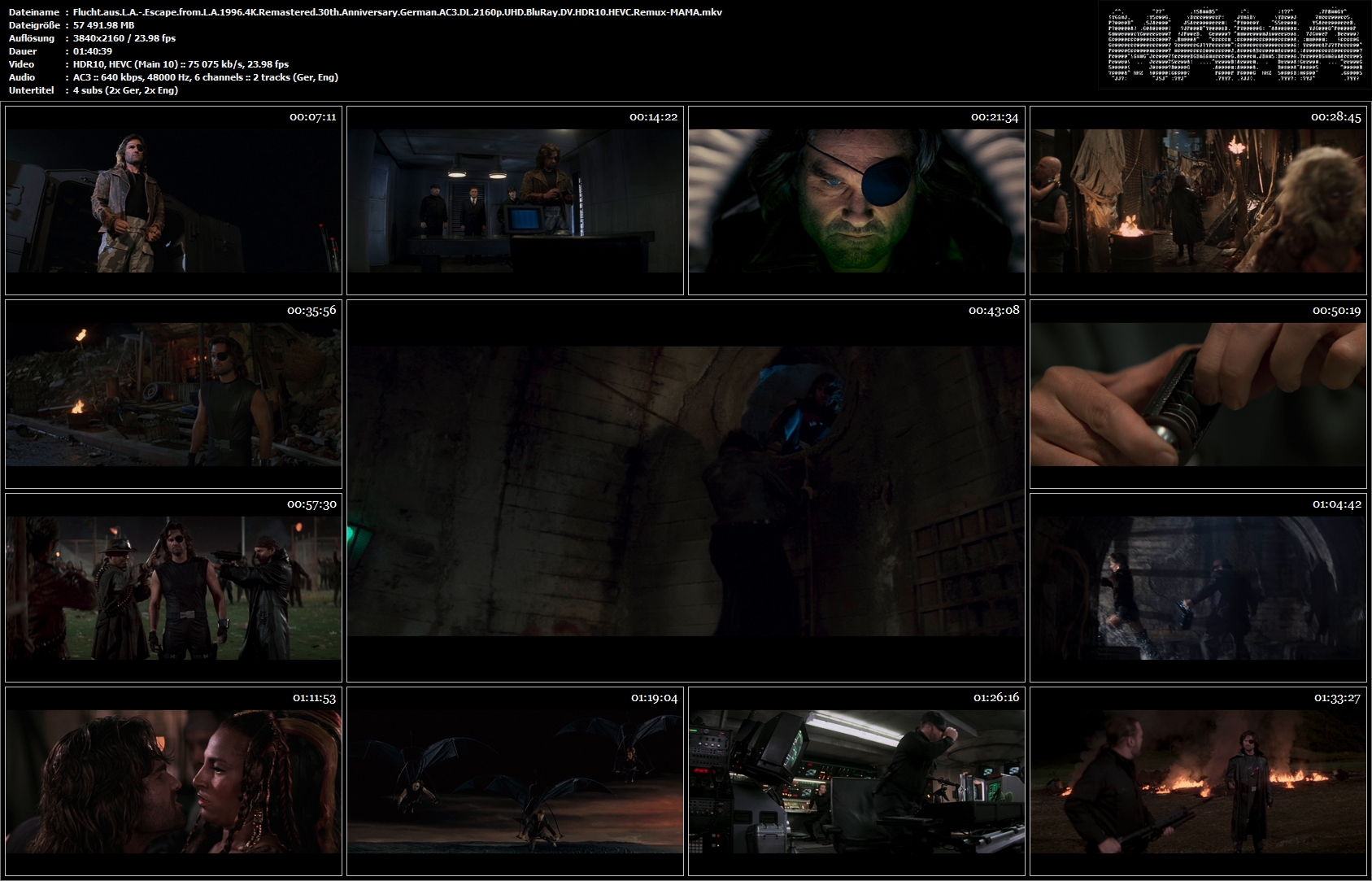This screenshot has height=881, width=1372.
Task: Open the large sewer frame at 00:43:08
Action: tap(686, 491)
